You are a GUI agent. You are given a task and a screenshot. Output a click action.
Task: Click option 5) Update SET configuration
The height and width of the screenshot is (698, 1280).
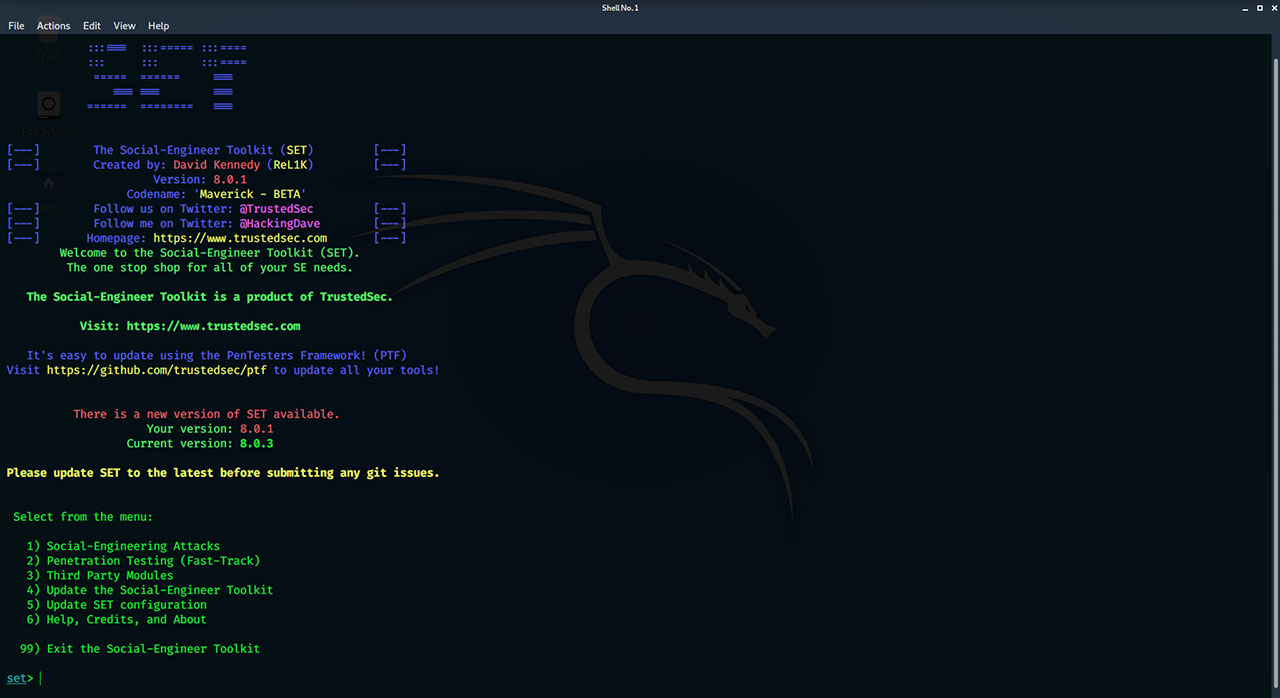coord(117,605)
